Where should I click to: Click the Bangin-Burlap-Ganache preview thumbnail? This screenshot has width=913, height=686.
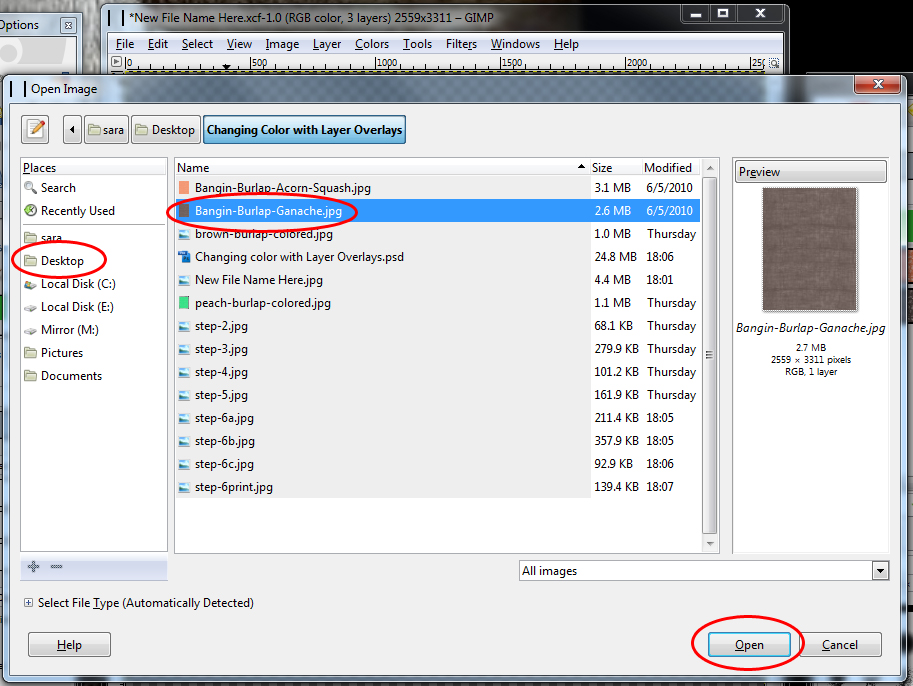pyautogui.click(x=809, y=249)
